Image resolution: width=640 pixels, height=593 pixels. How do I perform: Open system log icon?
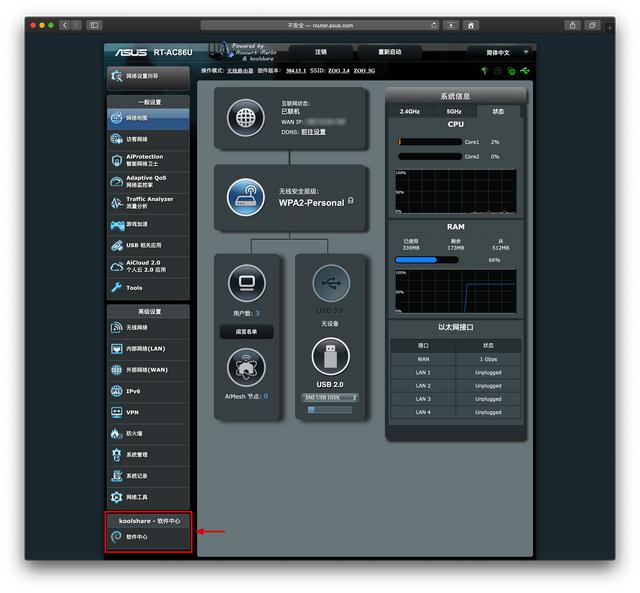116,476
